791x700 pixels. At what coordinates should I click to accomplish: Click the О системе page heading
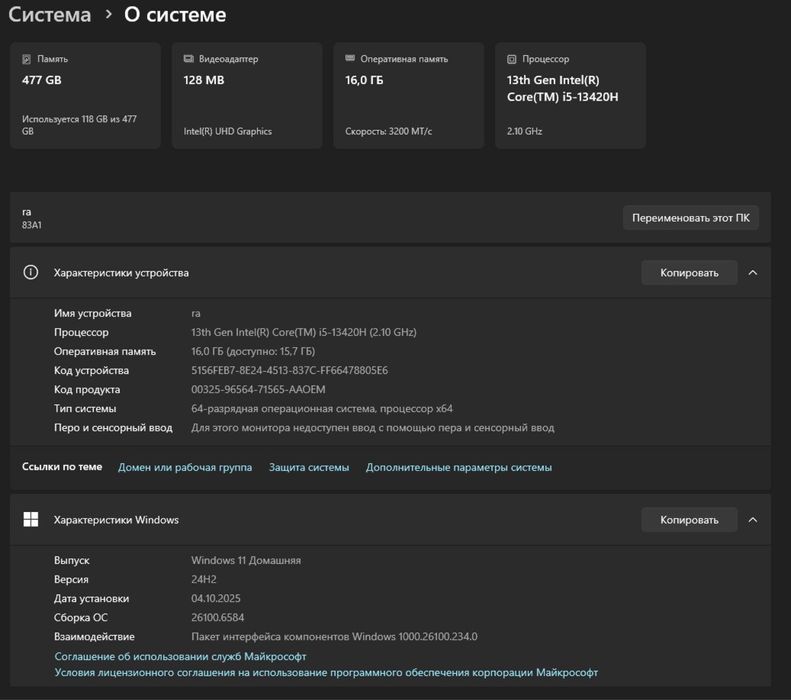point(175,15)
